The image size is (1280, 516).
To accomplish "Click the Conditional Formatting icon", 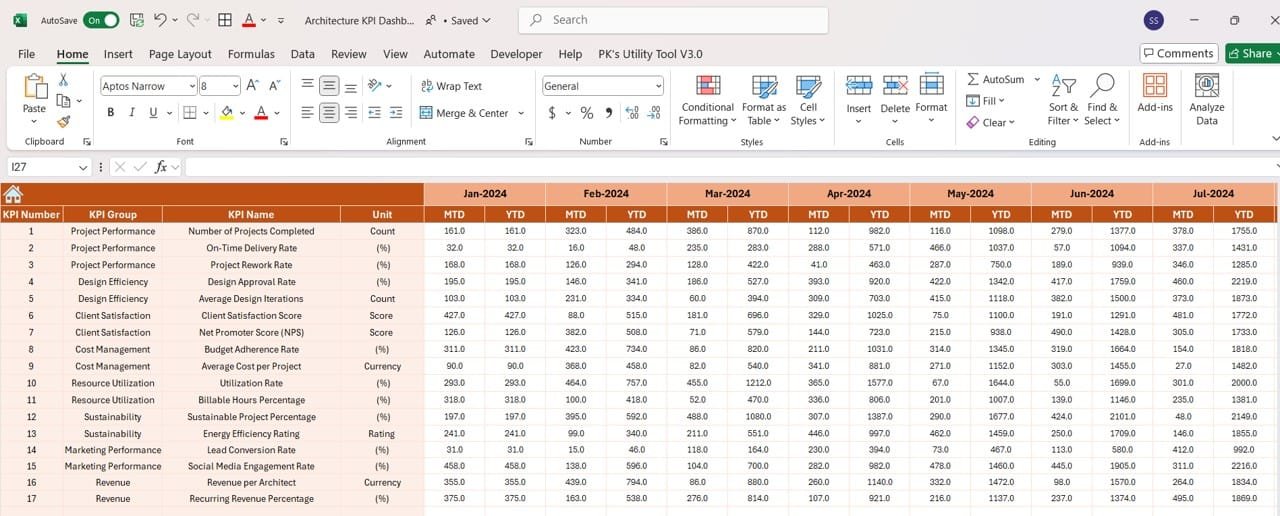I will (x=707, y=100).
